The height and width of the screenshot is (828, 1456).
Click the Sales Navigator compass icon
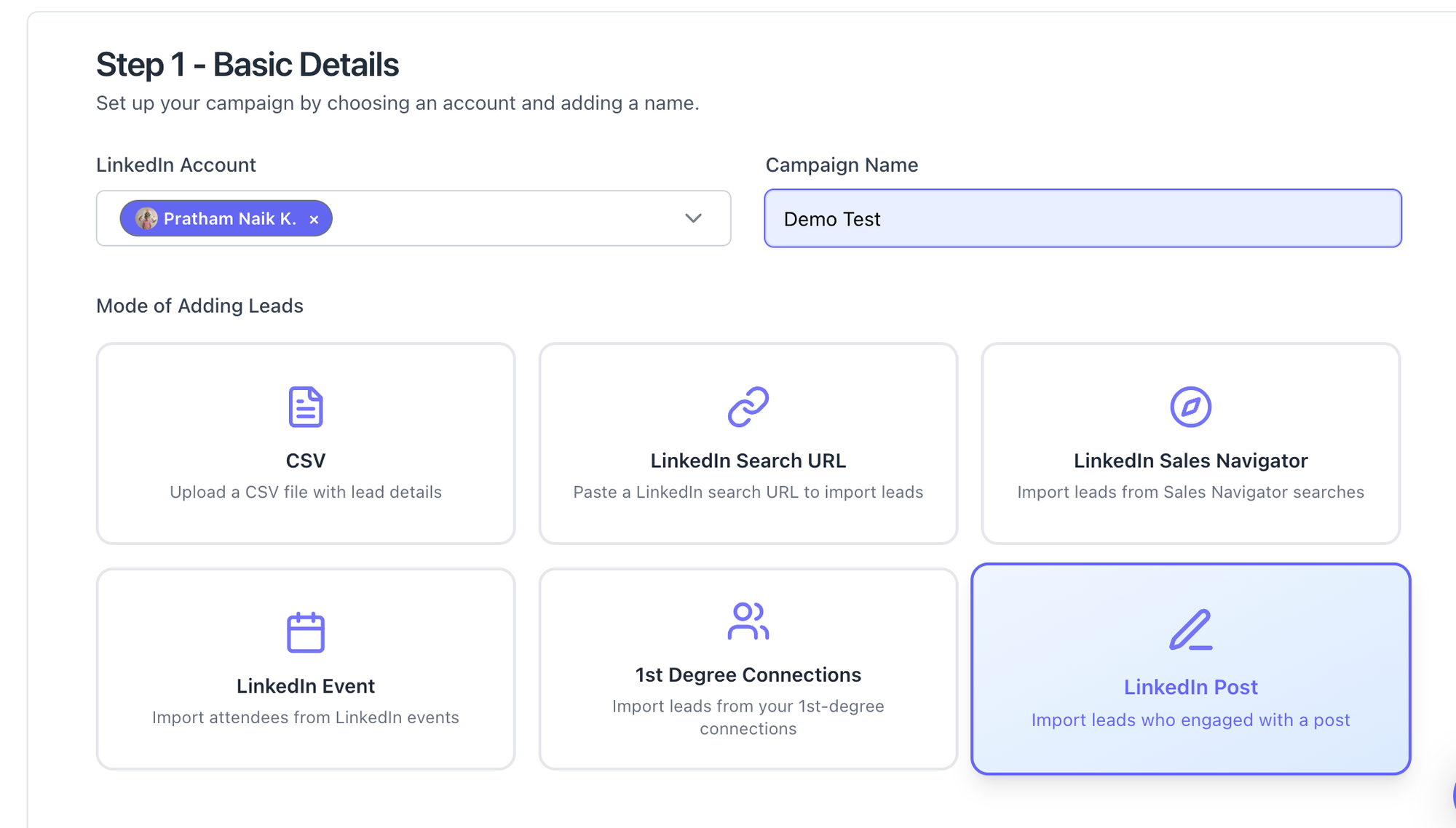[x=1190, y=407]
